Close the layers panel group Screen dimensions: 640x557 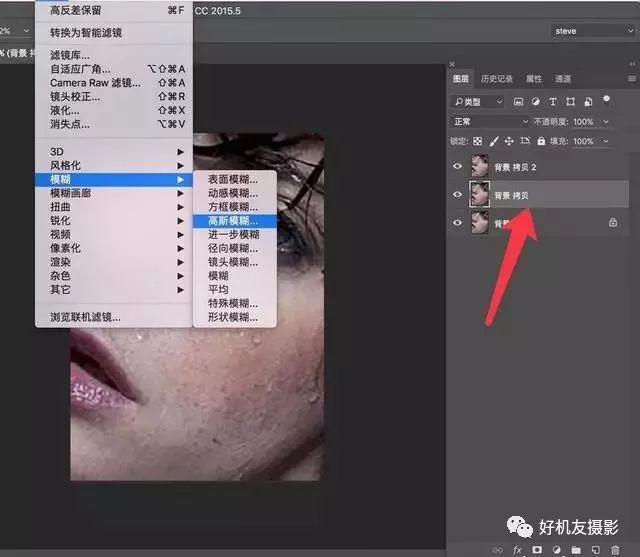click(452, 64)
